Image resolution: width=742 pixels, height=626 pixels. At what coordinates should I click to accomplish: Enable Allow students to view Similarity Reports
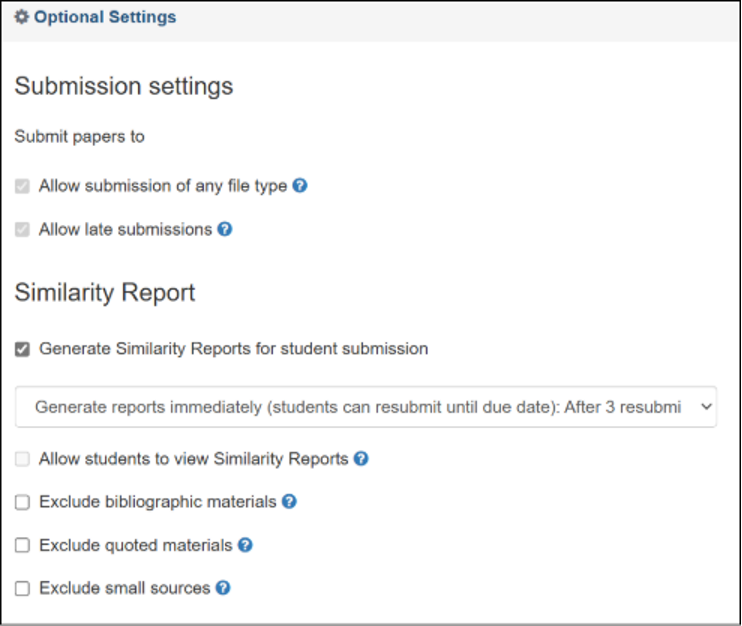pos(22,458)
